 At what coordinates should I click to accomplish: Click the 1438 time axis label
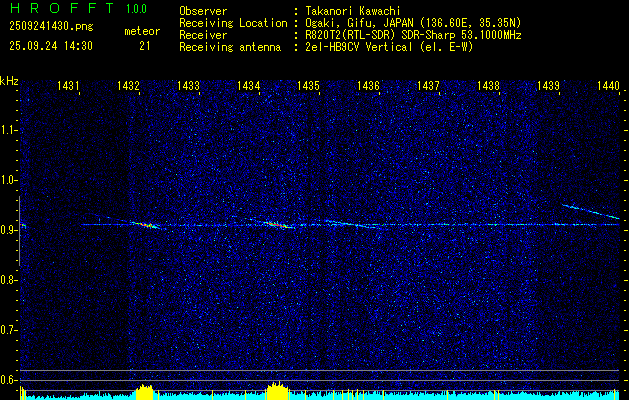pos(488,85)
